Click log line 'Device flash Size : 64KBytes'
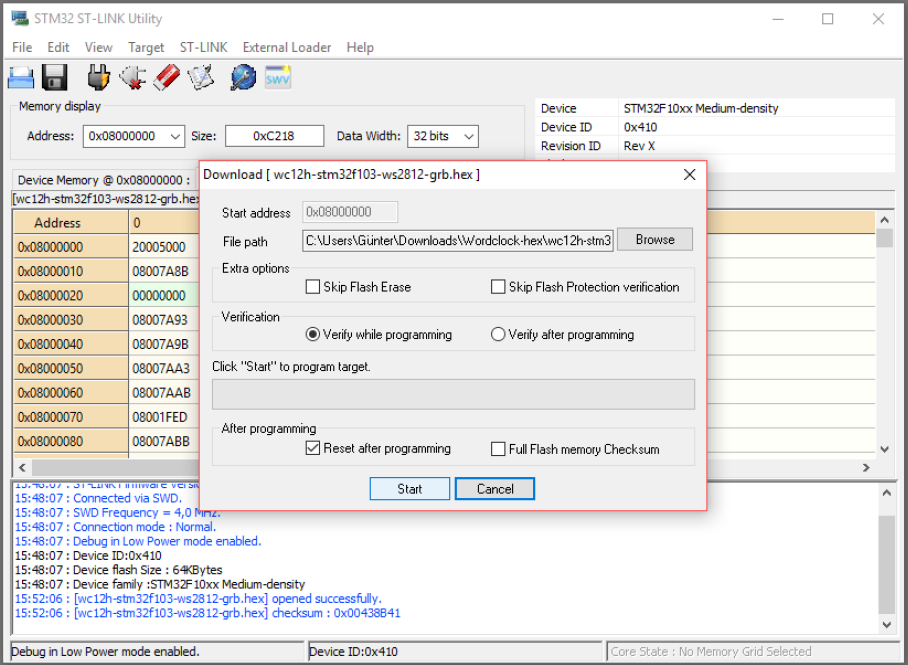Screen dimensions: 908x665 coord(118,570)
